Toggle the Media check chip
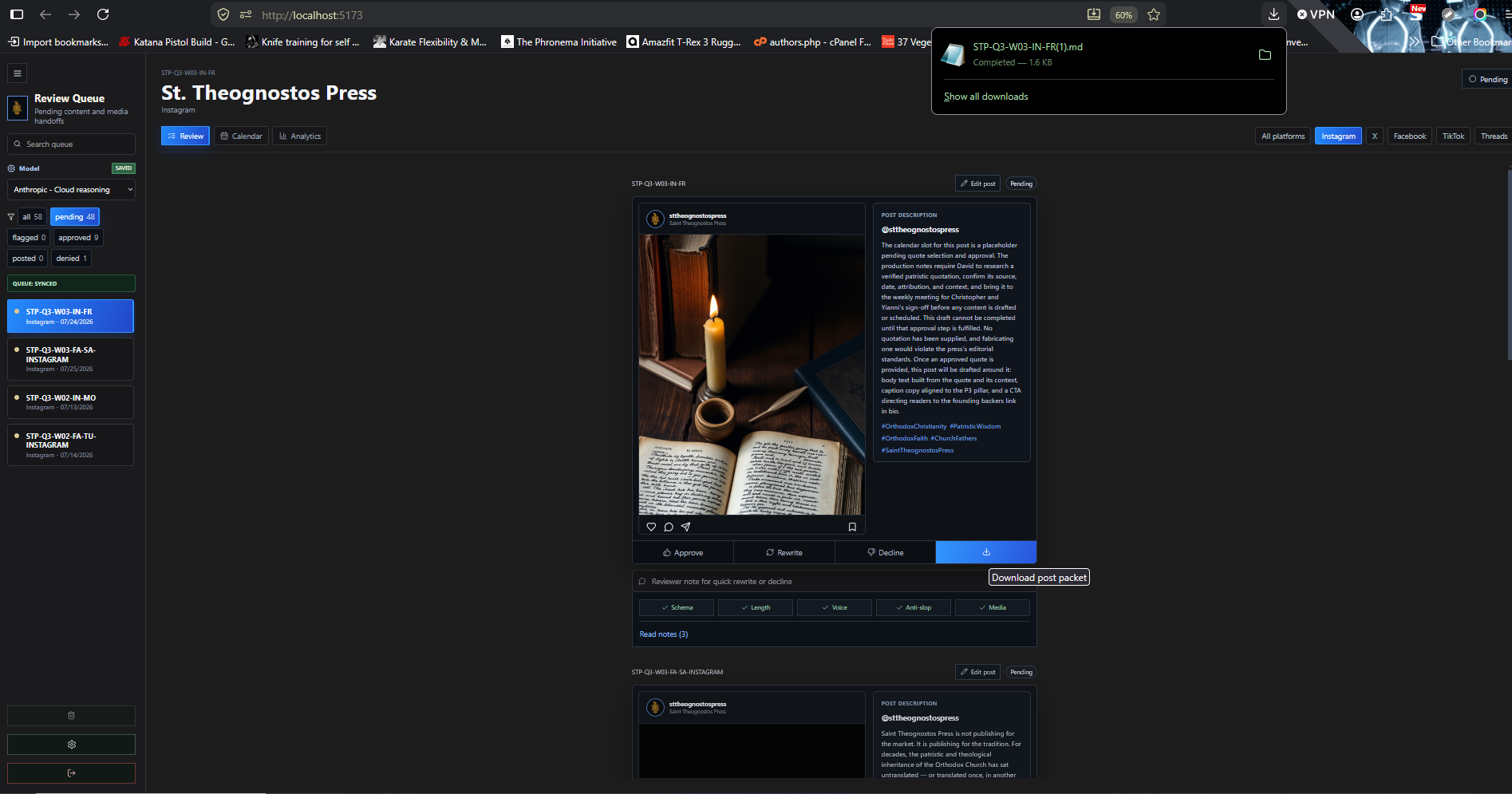 [993, 608]
